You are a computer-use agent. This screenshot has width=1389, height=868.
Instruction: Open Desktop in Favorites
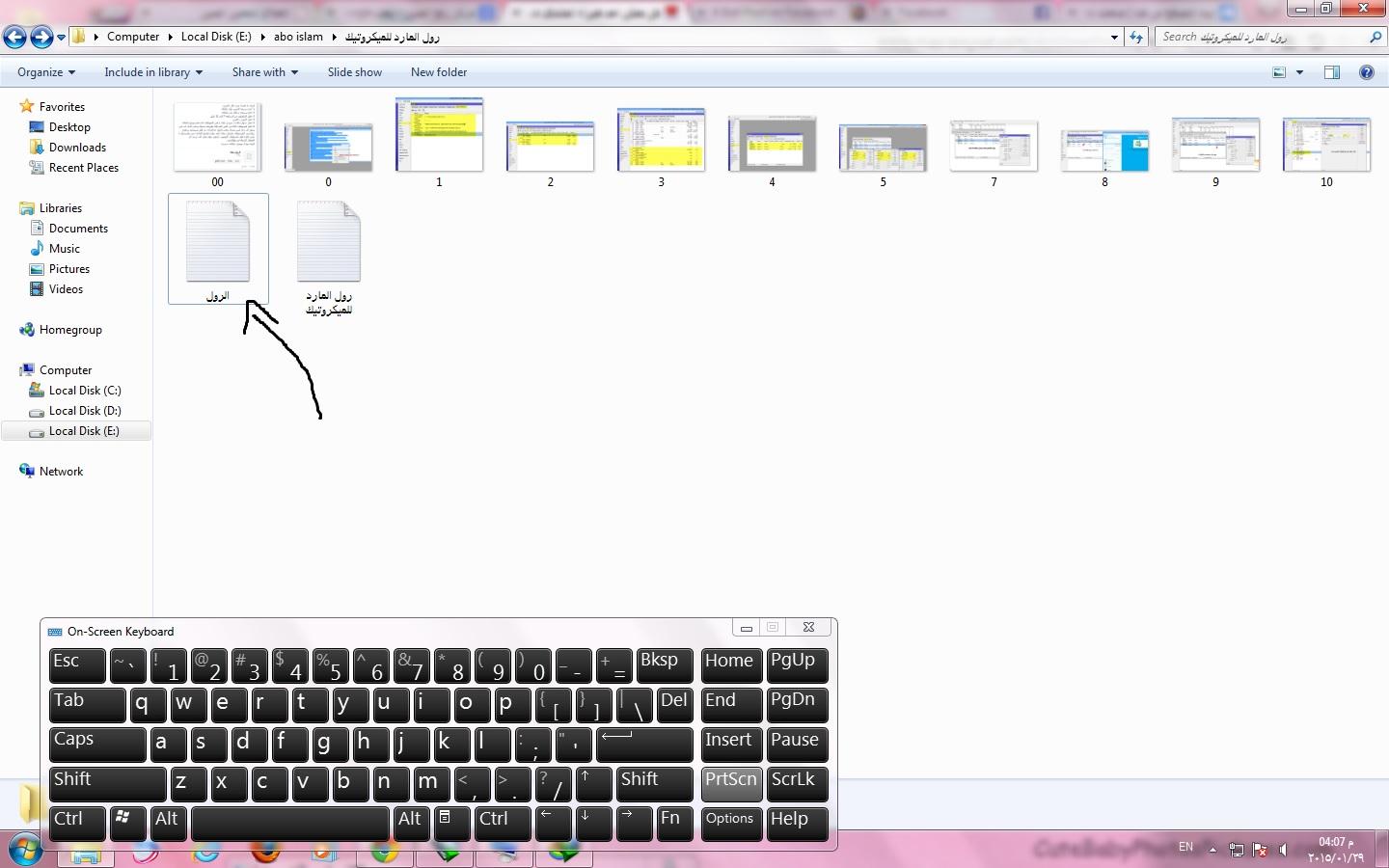click(69, 127)
